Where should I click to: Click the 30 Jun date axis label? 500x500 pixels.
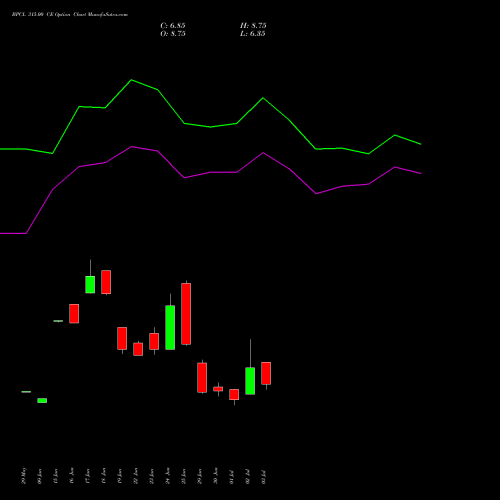pos(216,476)
